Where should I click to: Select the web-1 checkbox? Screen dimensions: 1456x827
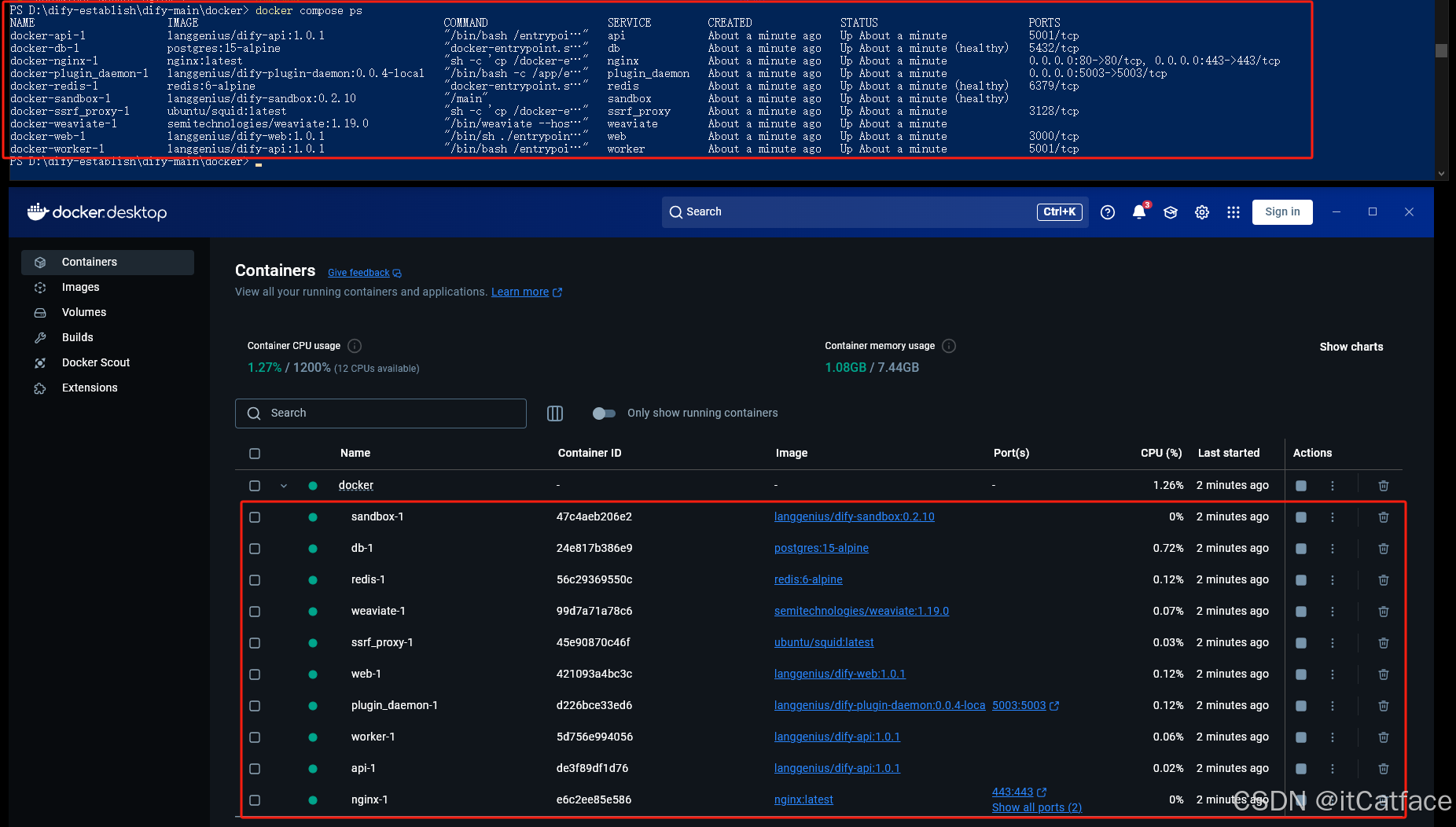point(255,674)
